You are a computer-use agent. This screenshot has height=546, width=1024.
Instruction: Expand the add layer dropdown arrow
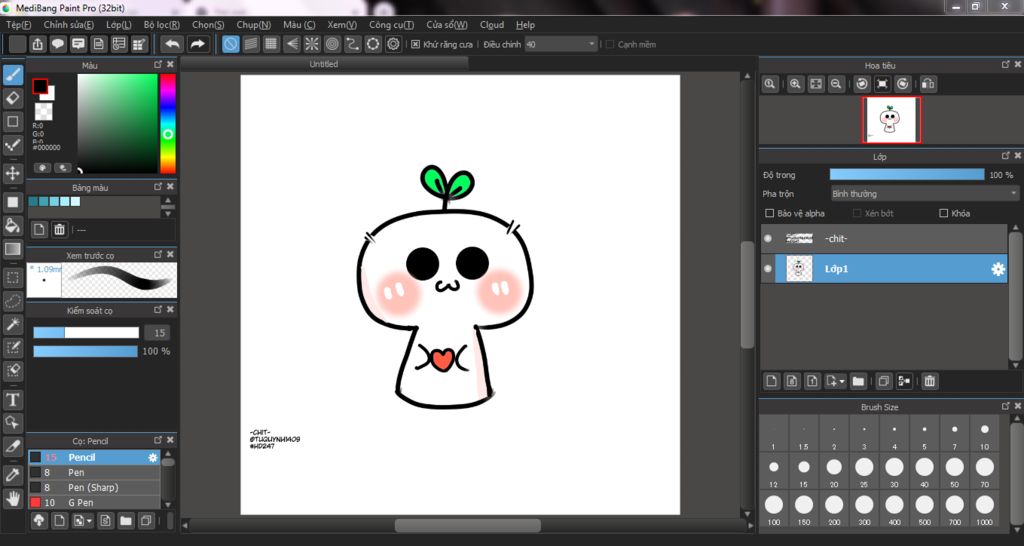[842, 381]
